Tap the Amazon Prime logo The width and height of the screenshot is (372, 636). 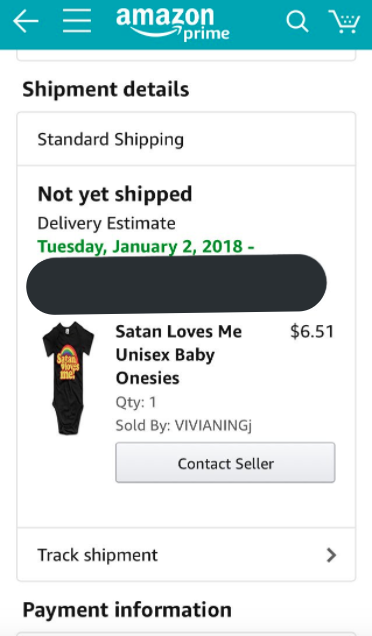pos(173,24)
